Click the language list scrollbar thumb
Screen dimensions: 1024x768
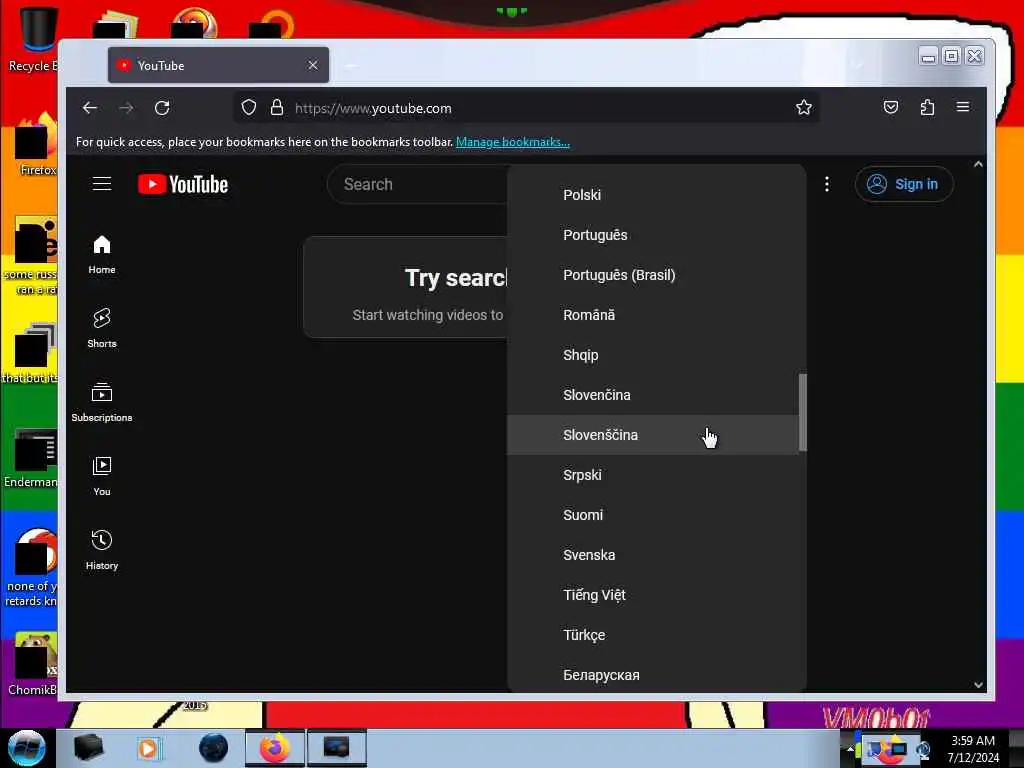[803, 412]
